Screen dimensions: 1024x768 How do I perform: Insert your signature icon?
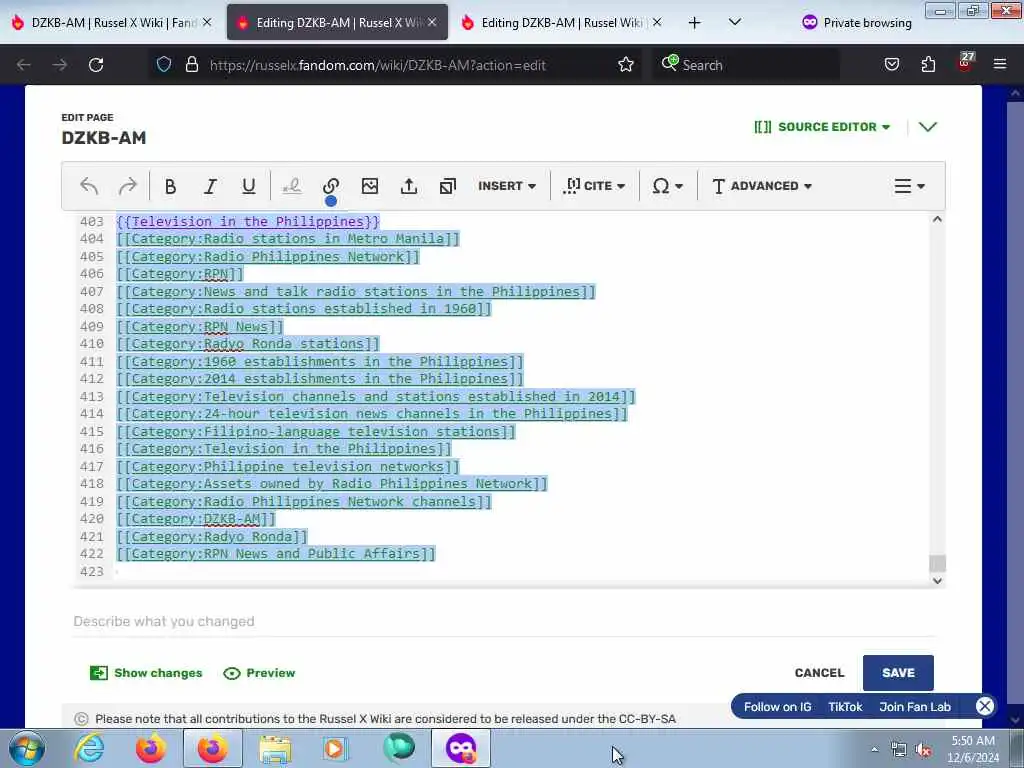[291, 186]
